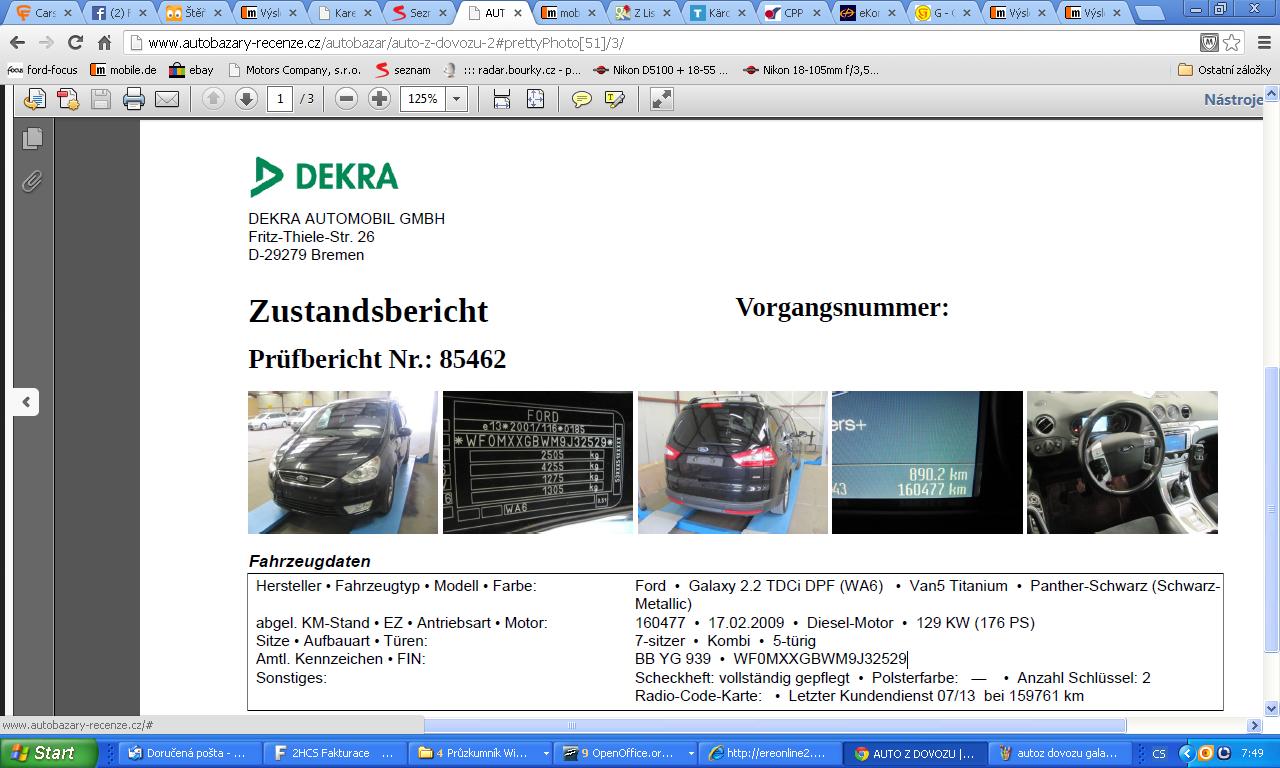
Task: Switch to the CPP browser tab
Action: 792,13
